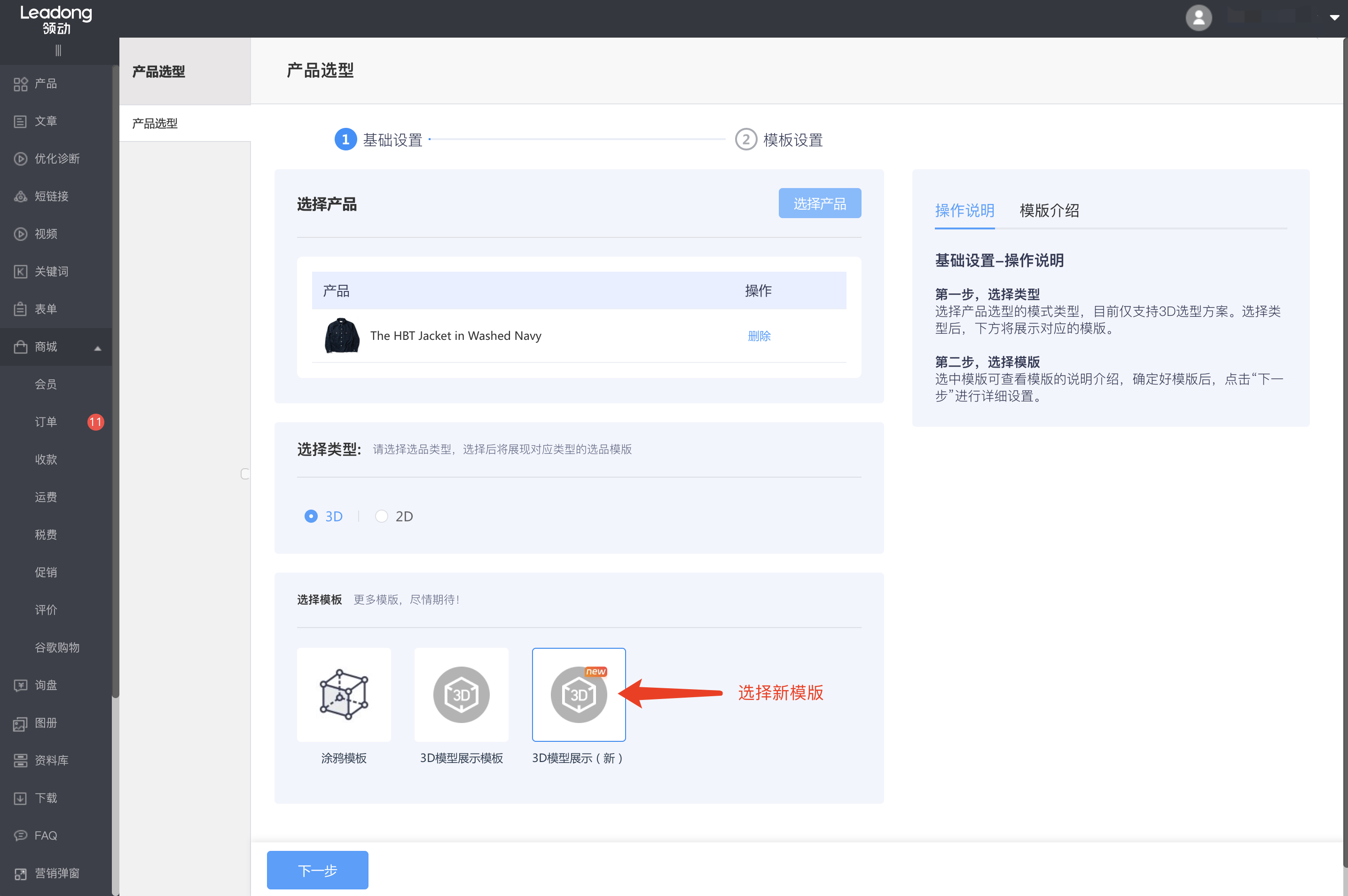Select 订单 in the 商城 submenu

tap(46, 422)
